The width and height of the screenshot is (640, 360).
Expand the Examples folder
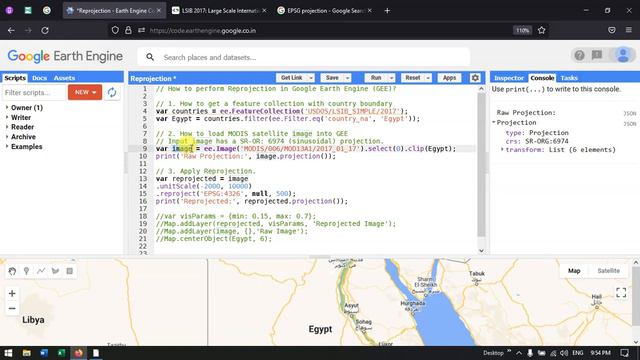click(x=7, y=147)
